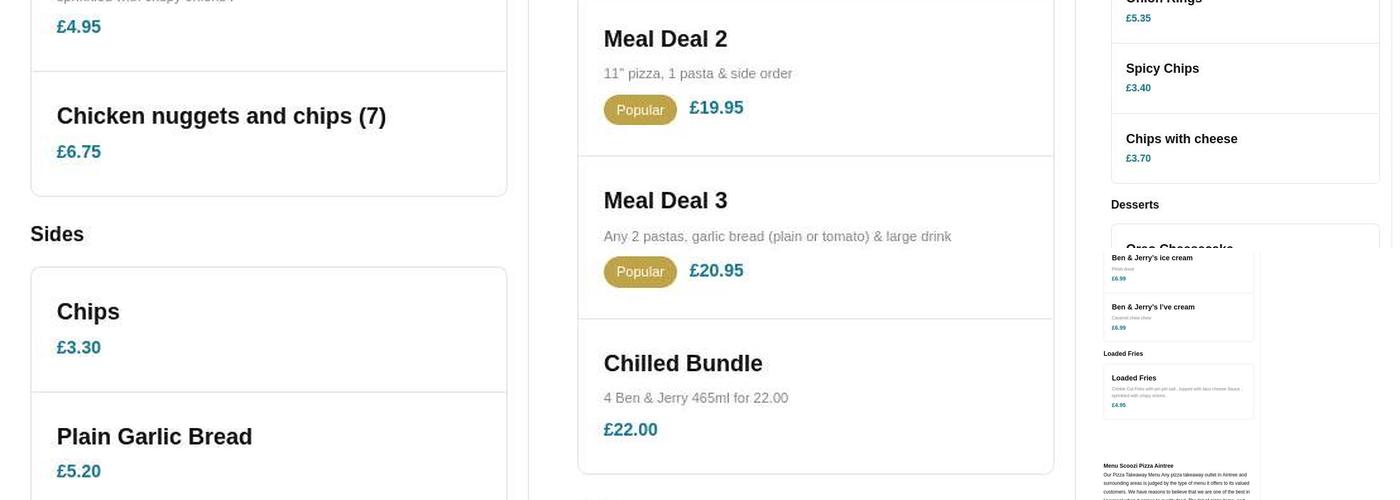Viewport: 1400px width, 500px height.
Task: Click the £22.00 Chilled Bundle price
Action: pyautogui.click(x=630, y=430)
